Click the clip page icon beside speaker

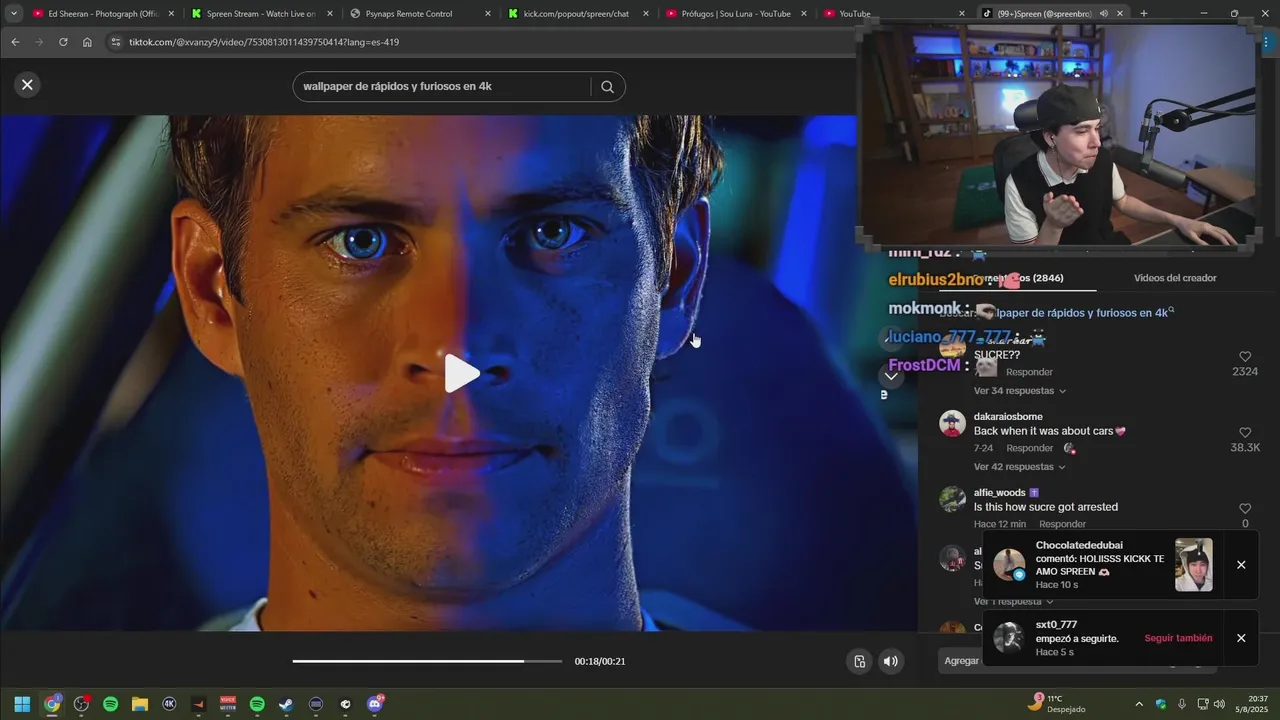click(859, 661)
